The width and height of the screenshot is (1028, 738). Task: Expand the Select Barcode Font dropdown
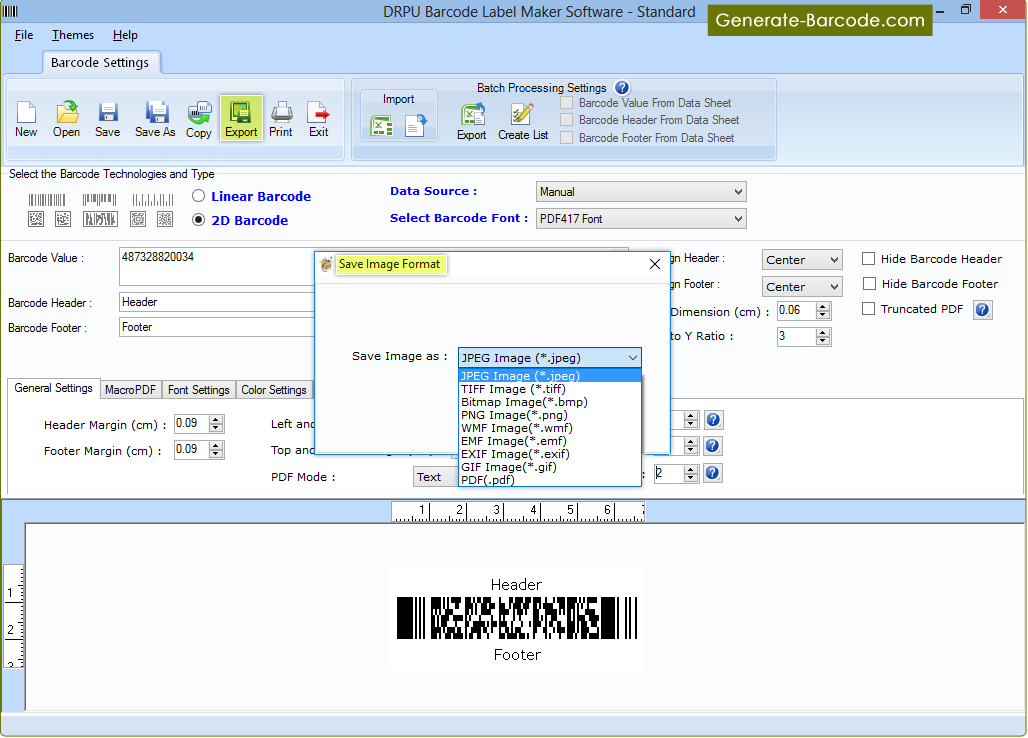[641, 218]
